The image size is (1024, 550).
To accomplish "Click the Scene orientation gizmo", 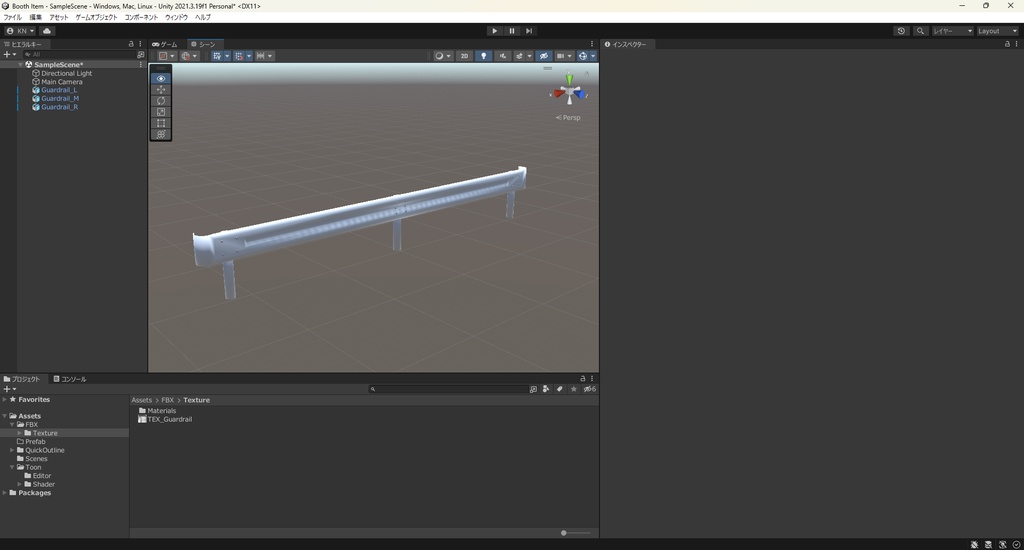I will coord(569,92).
